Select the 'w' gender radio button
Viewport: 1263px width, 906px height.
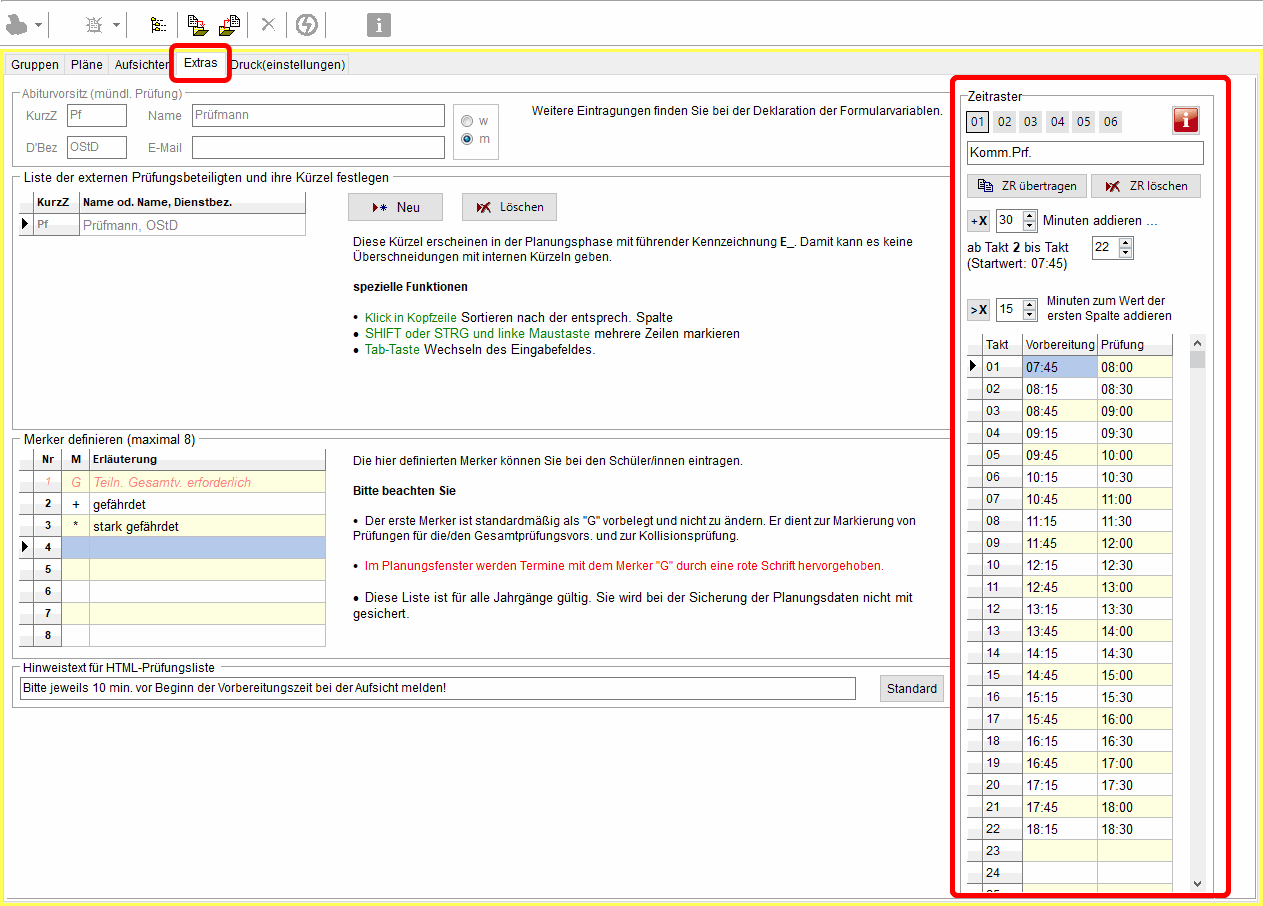coord(467,121)
